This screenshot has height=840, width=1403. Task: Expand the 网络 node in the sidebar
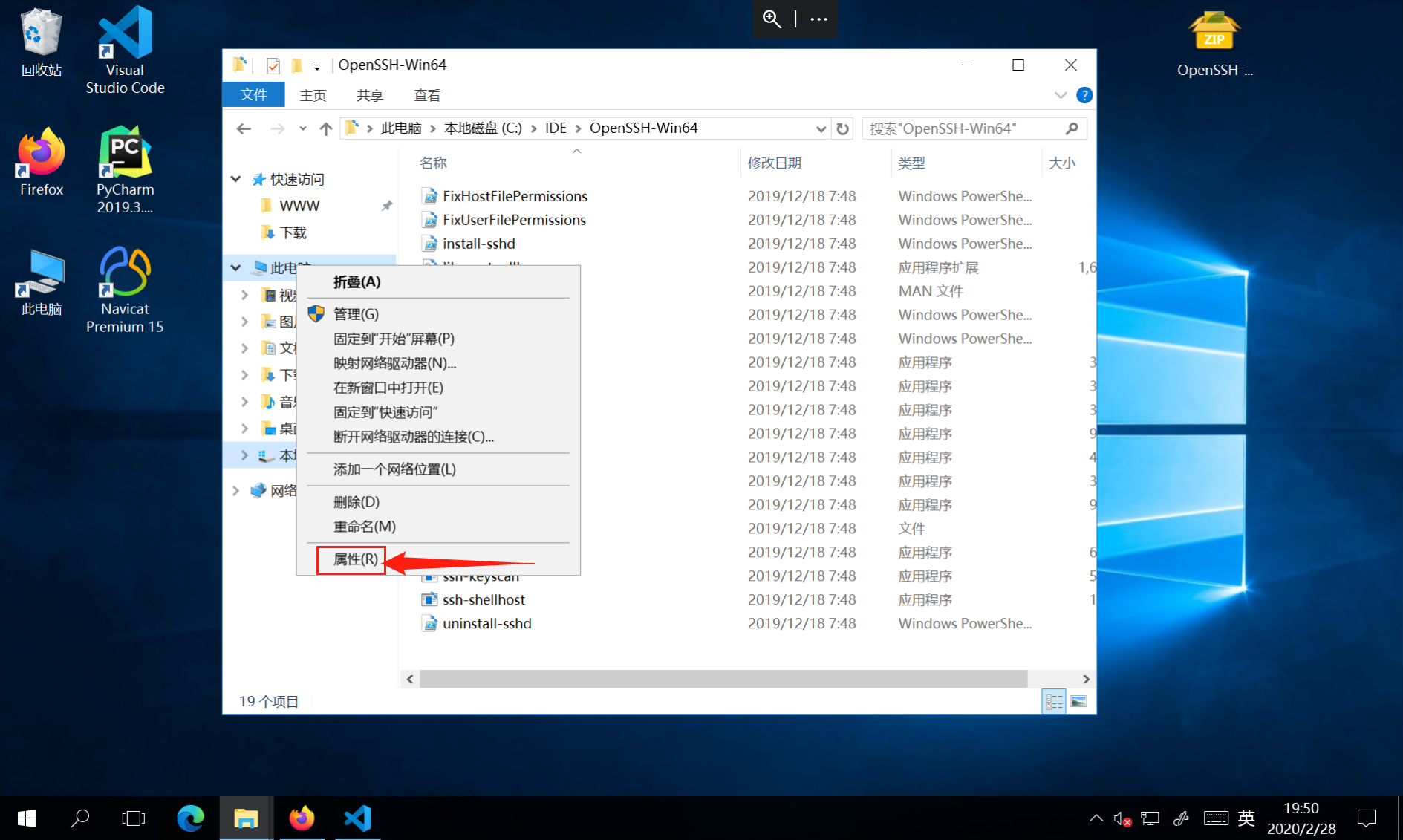[235, 490]
